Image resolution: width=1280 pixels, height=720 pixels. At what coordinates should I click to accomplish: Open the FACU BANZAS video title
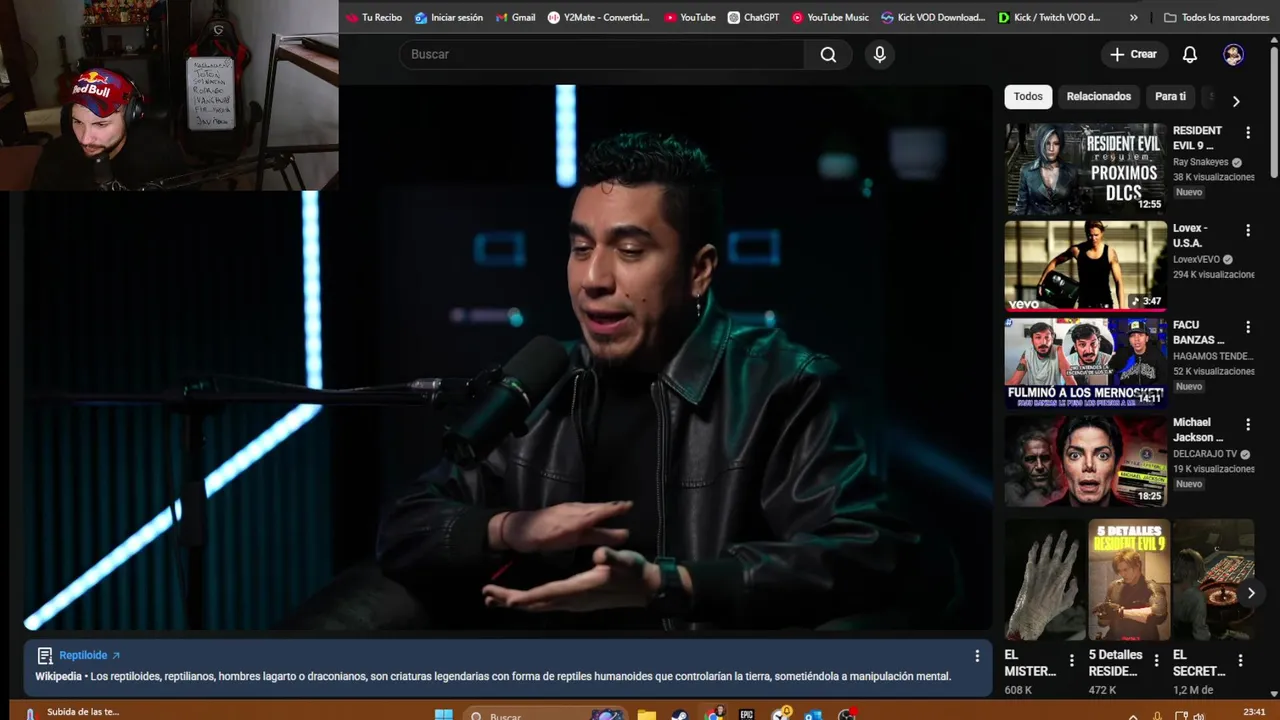[1198, 332]
